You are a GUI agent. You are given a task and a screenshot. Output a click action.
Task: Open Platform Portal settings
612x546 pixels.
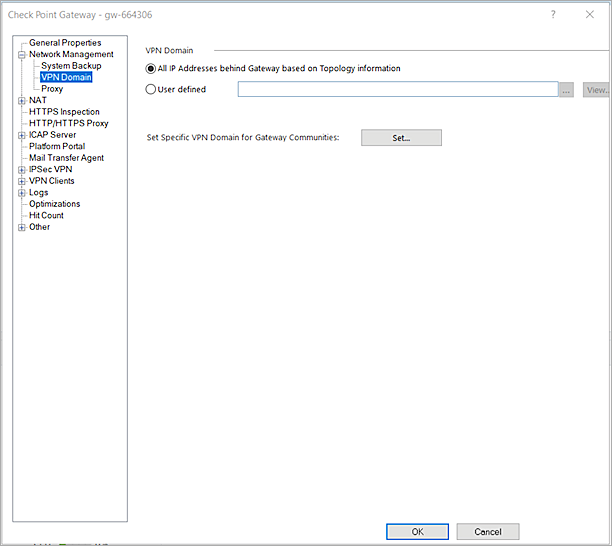57,146
